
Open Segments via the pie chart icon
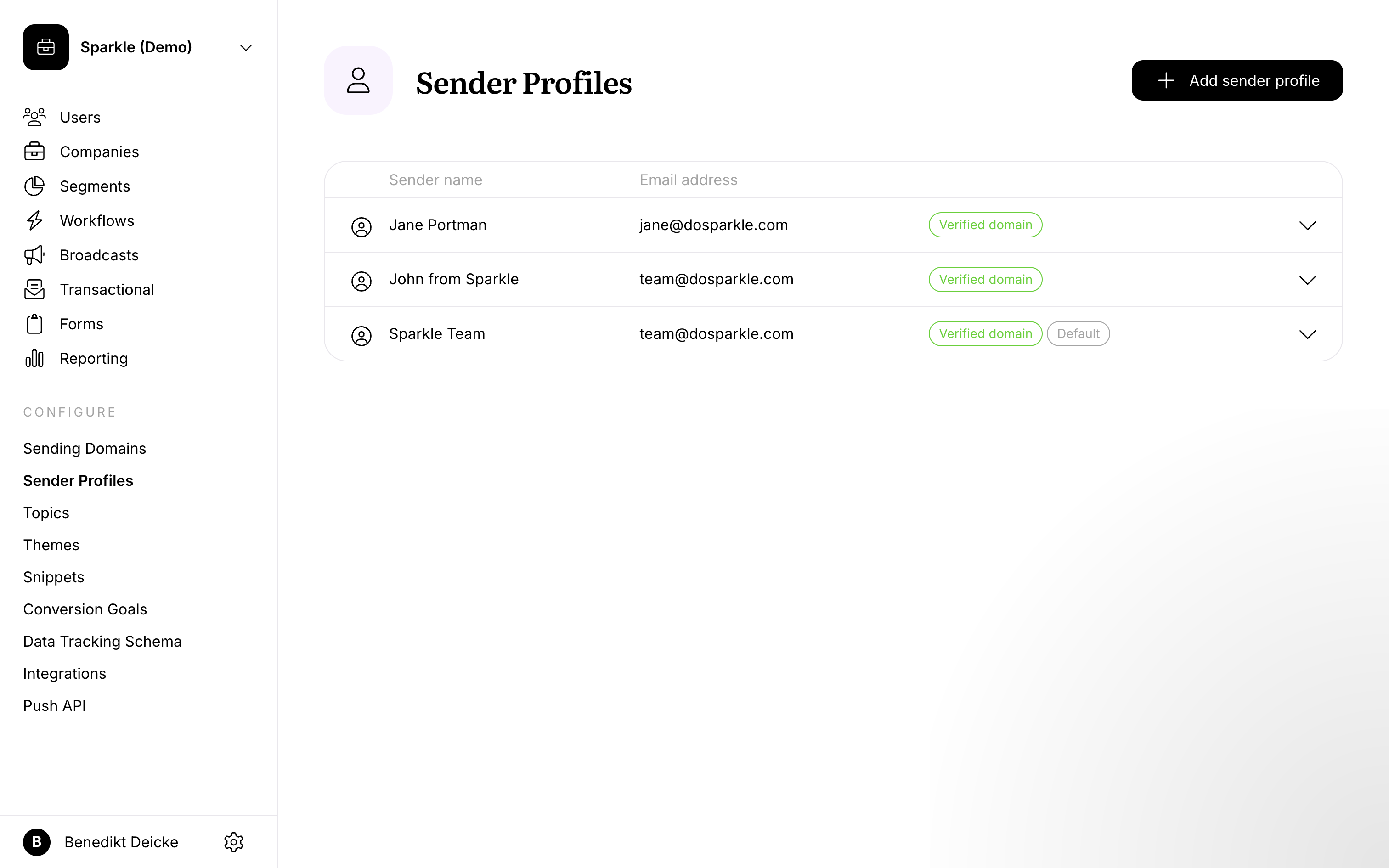point(35,186)
